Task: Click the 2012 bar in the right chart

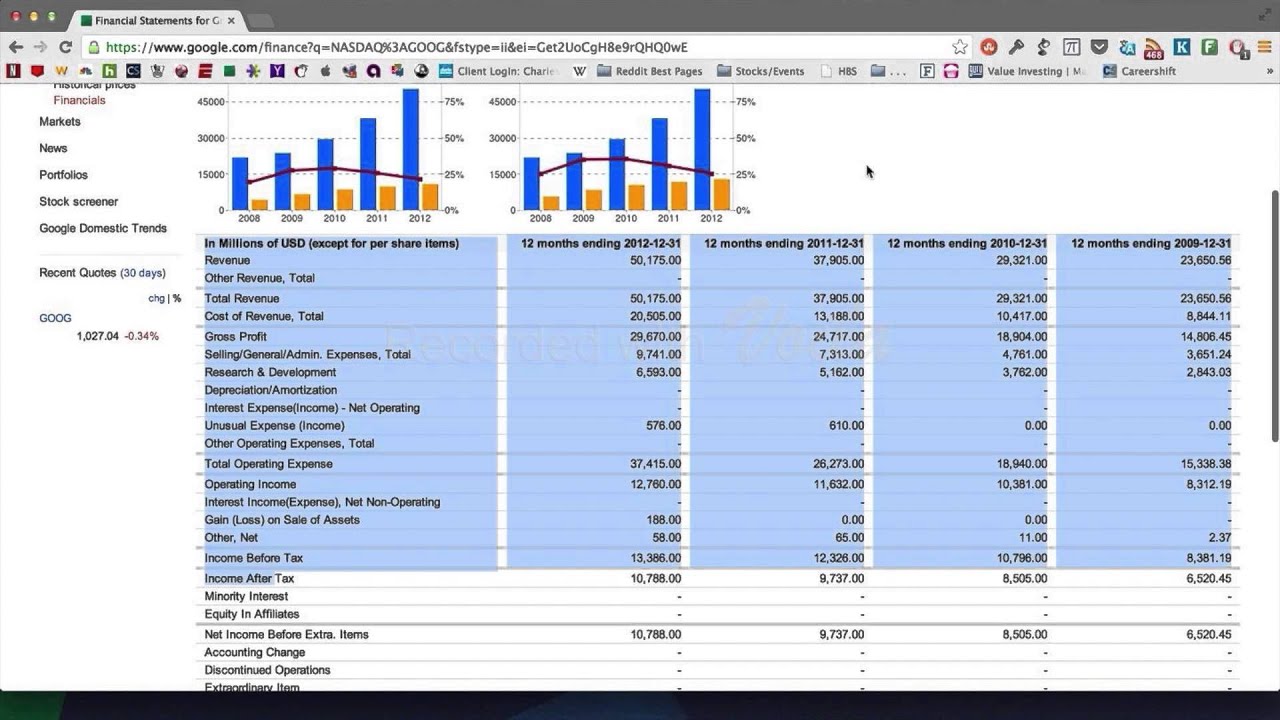Action: [702, 149]
